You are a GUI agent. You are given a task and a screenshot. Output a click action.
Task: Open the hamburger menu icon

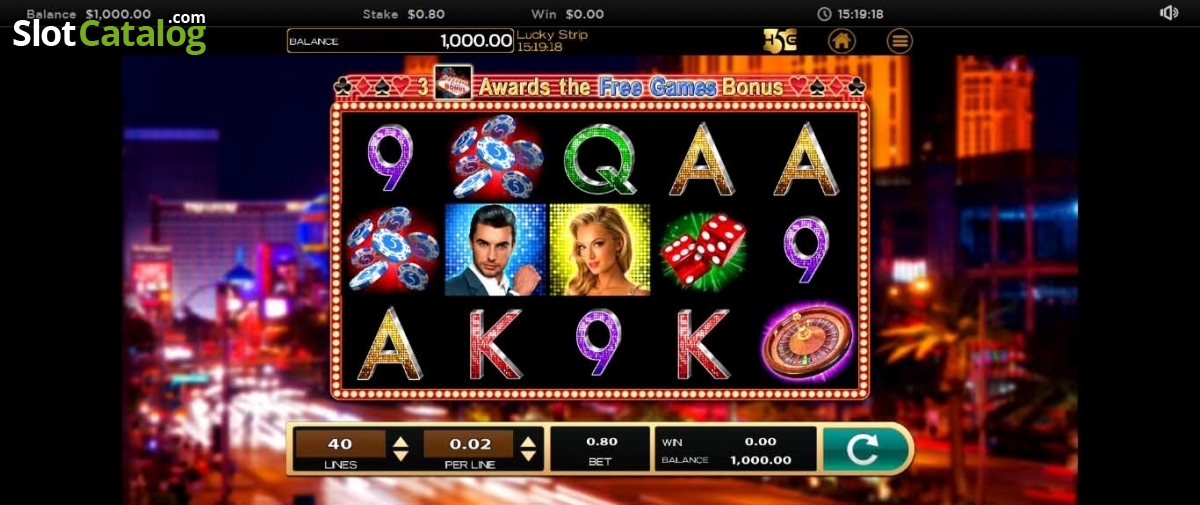899,41
